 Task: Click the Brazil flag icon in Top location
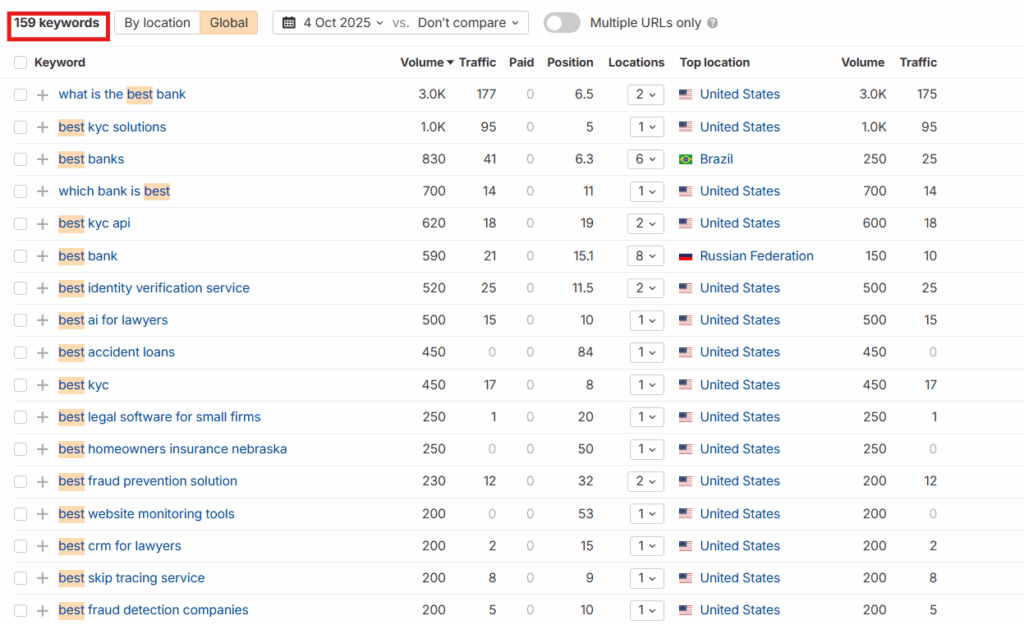(x=686, y=159)
